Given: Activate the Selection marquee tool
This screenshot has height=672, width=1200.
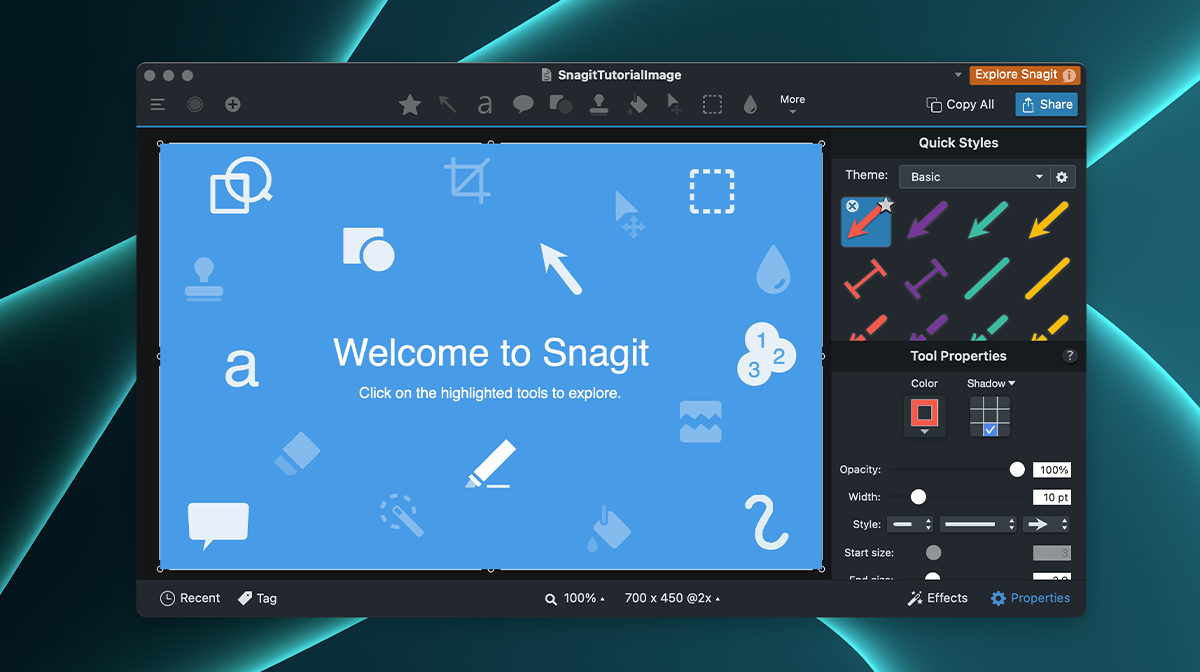Looking at the screenshot, I should [x=712, y=105].
